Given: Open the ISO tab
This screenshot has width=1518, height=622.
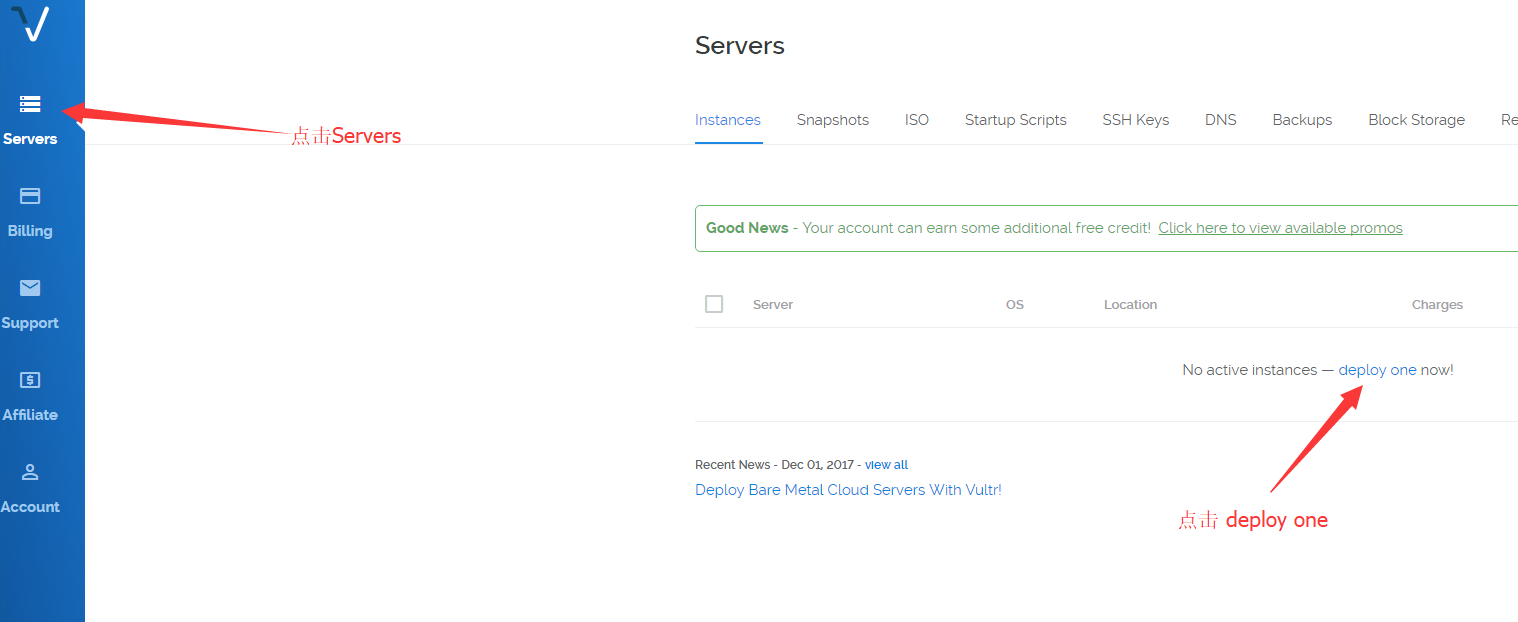Looking at the screenshot, I should [x=917, y=119].
